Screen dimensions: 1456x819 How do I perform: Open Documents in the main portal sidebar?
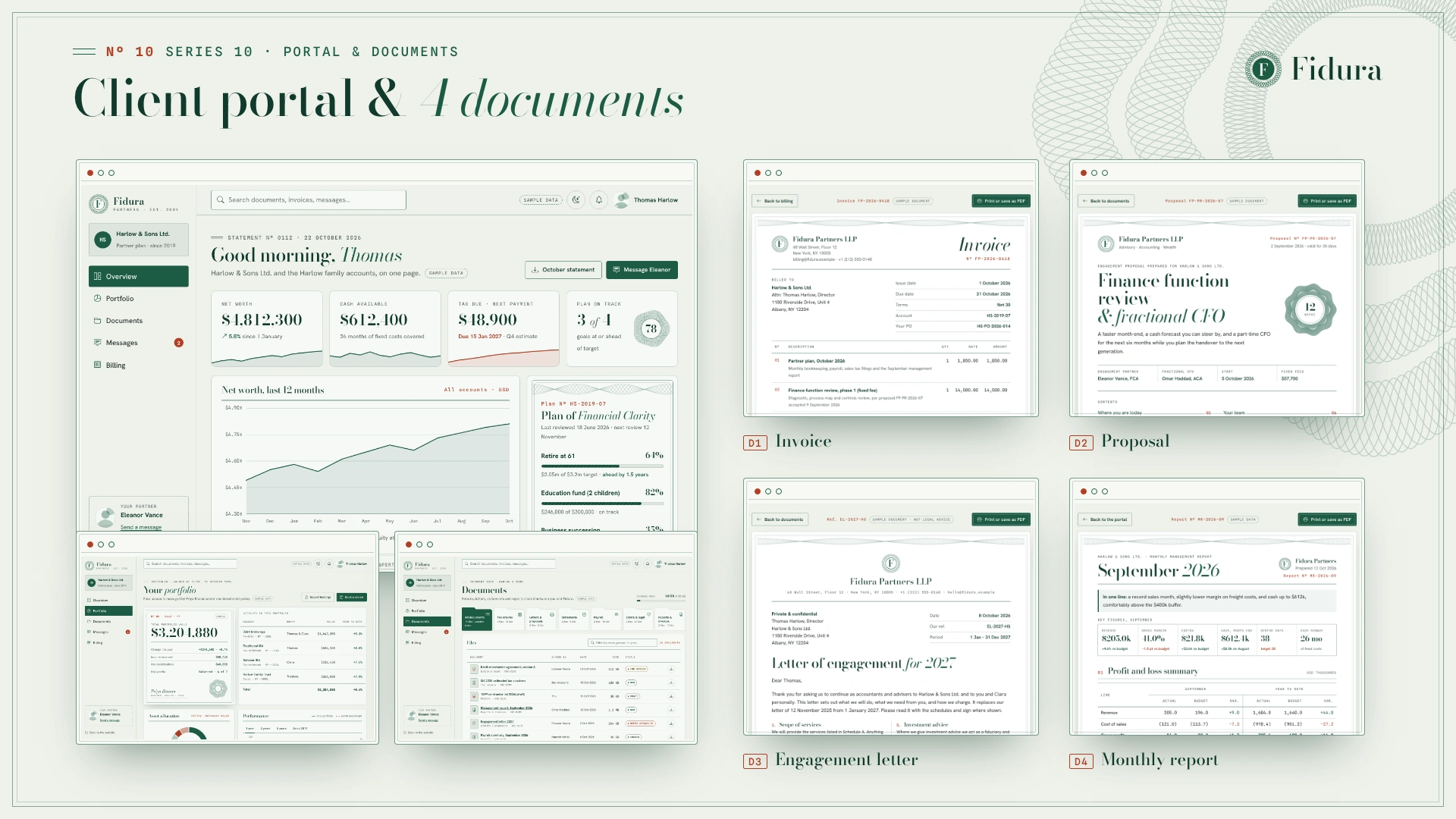[x=138, y=321]
